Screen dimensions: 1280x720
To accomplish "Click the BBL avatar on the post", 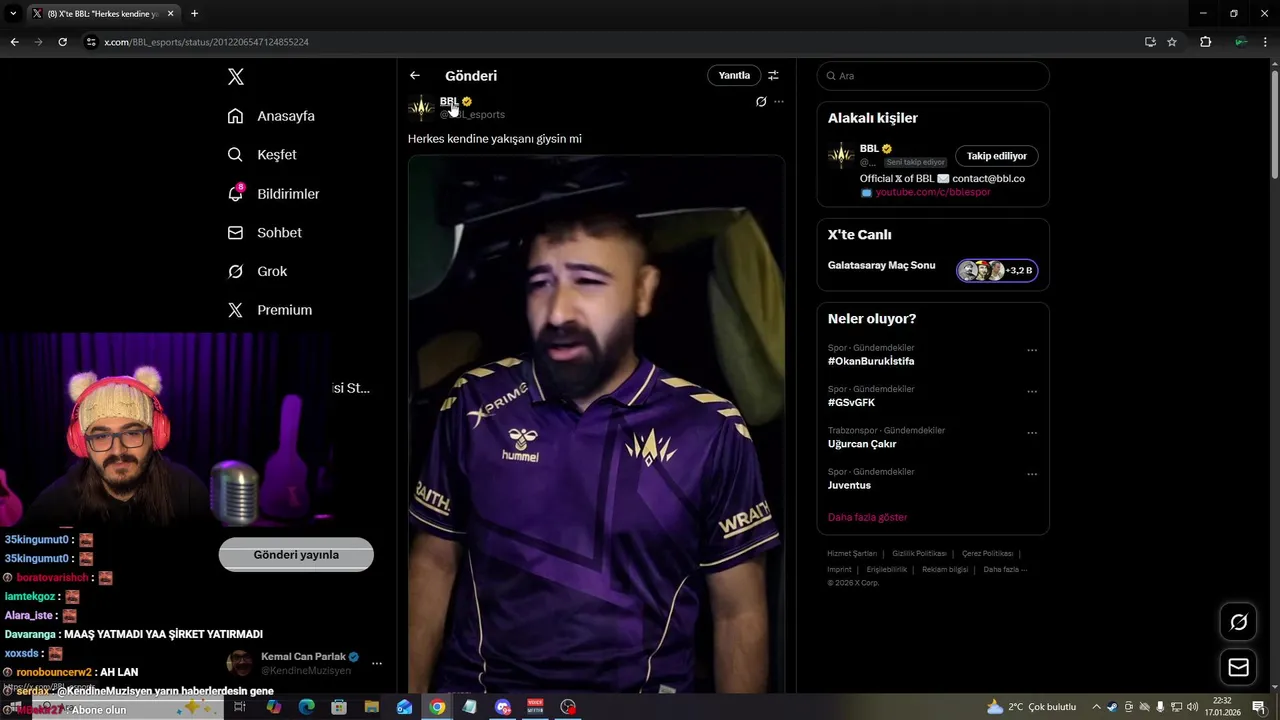I will tap(421, 107).
